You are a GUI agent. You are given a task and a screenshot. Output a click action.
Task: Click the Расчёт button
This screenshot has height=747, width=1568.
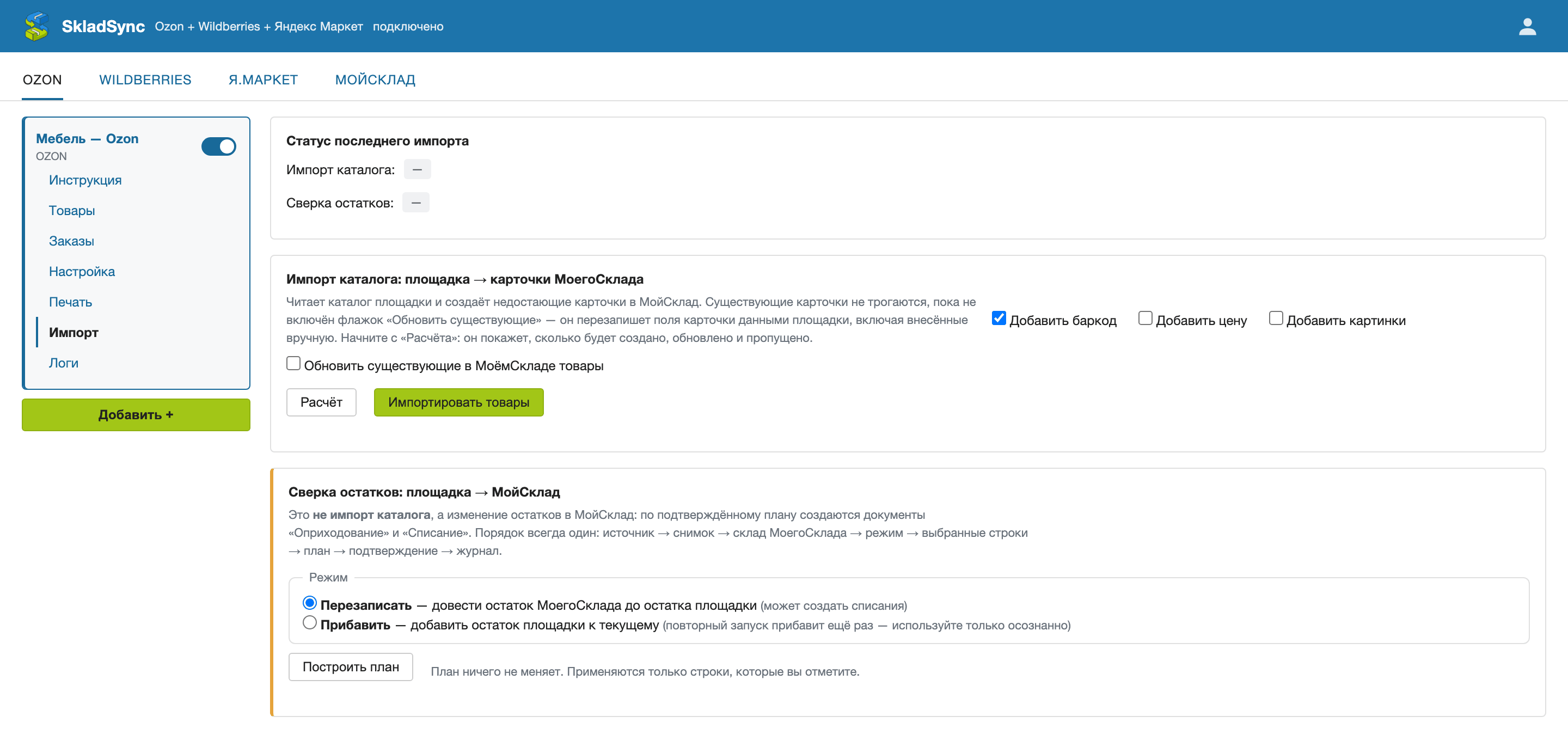tap(321, 402)
